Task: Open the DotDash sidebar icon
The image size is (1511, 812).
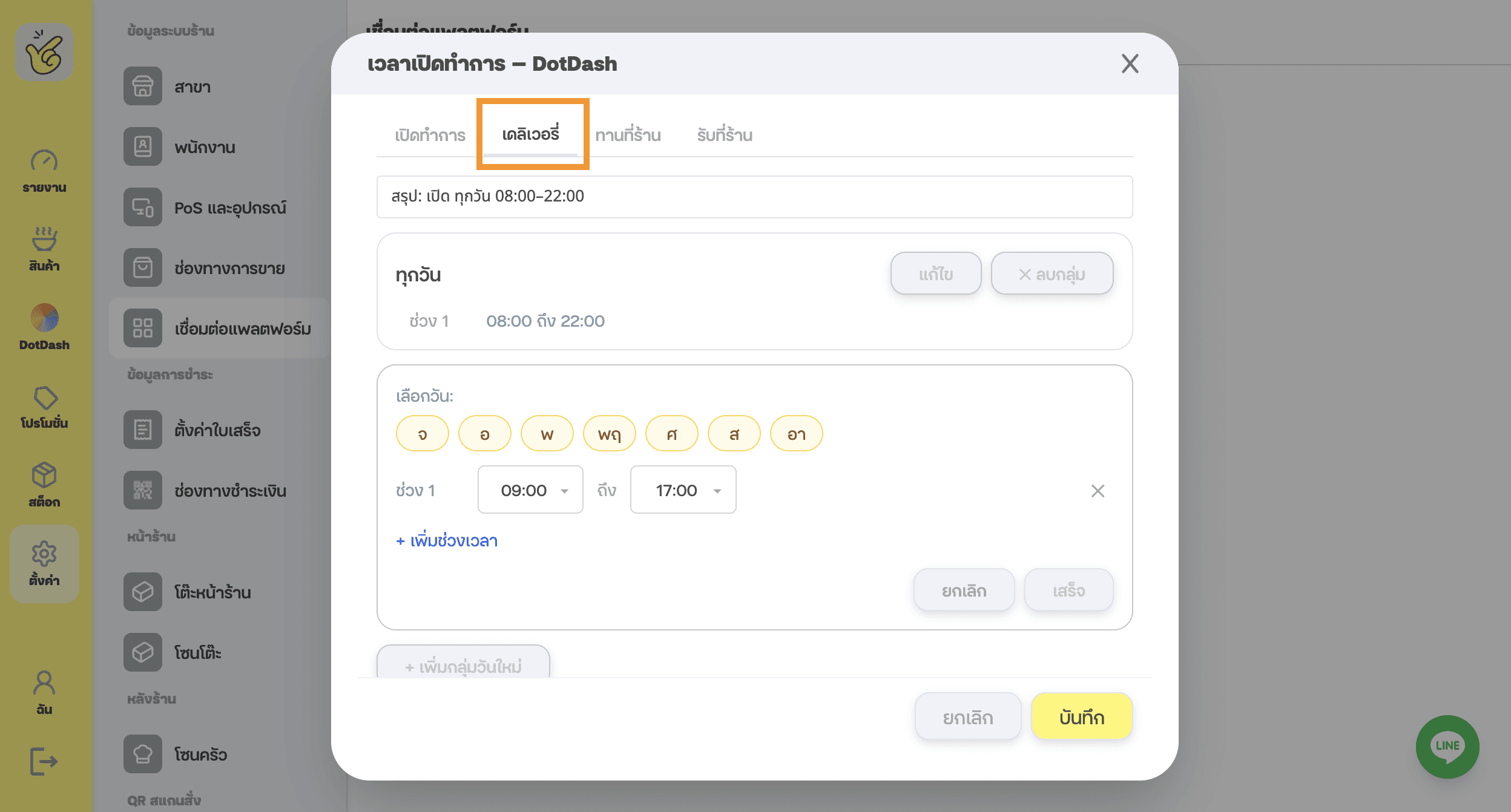Action: pos(44,327)
